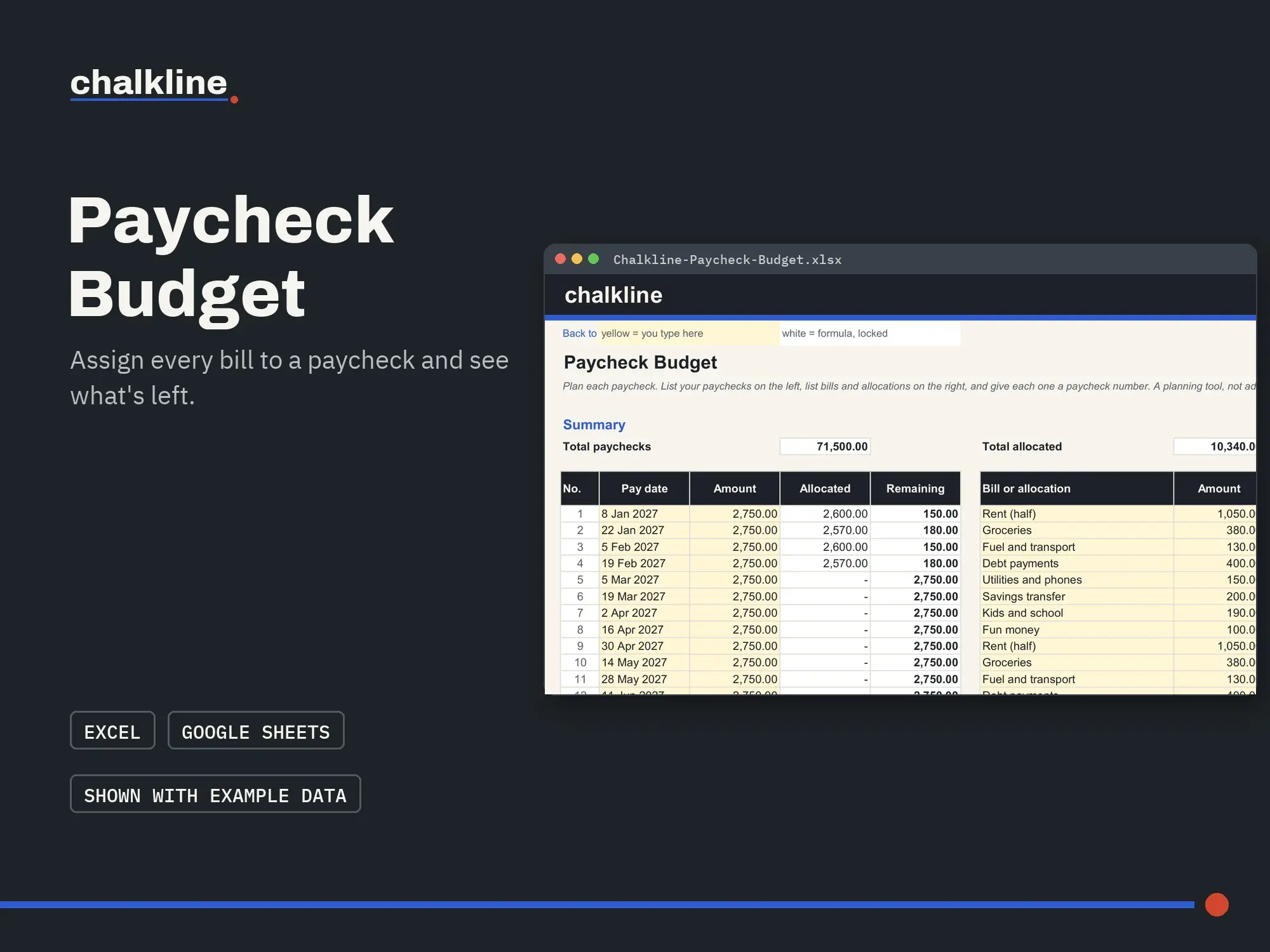Screen dimensions: 1270x952
Task: Click the 'yellow = you type here' legend cell
Action: coord(689,333)
